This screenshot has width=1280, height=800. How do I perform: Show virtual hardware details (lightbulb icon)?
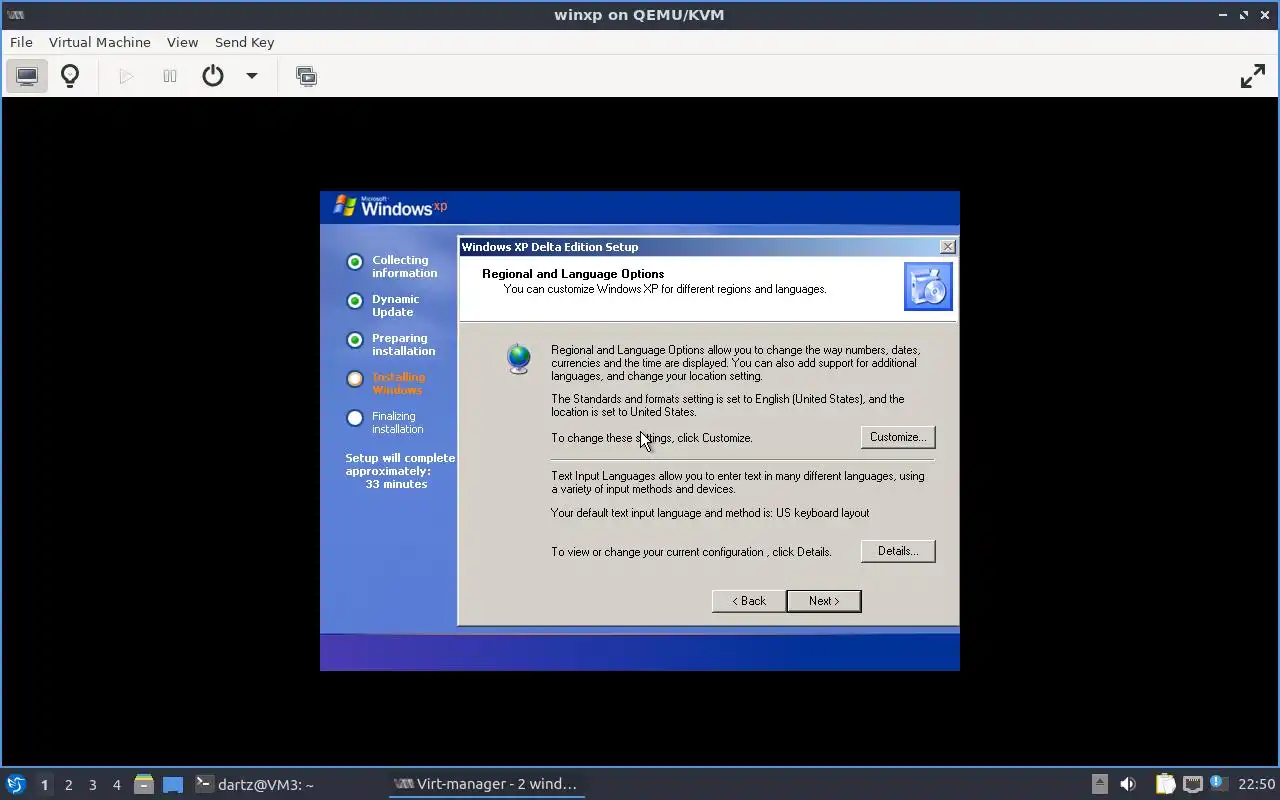pyautogui.click(x=70, y=76)
